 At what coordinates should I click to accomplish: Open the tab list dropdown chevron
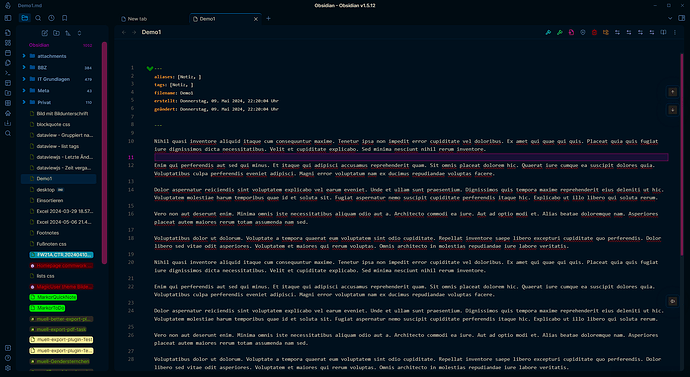670,18
